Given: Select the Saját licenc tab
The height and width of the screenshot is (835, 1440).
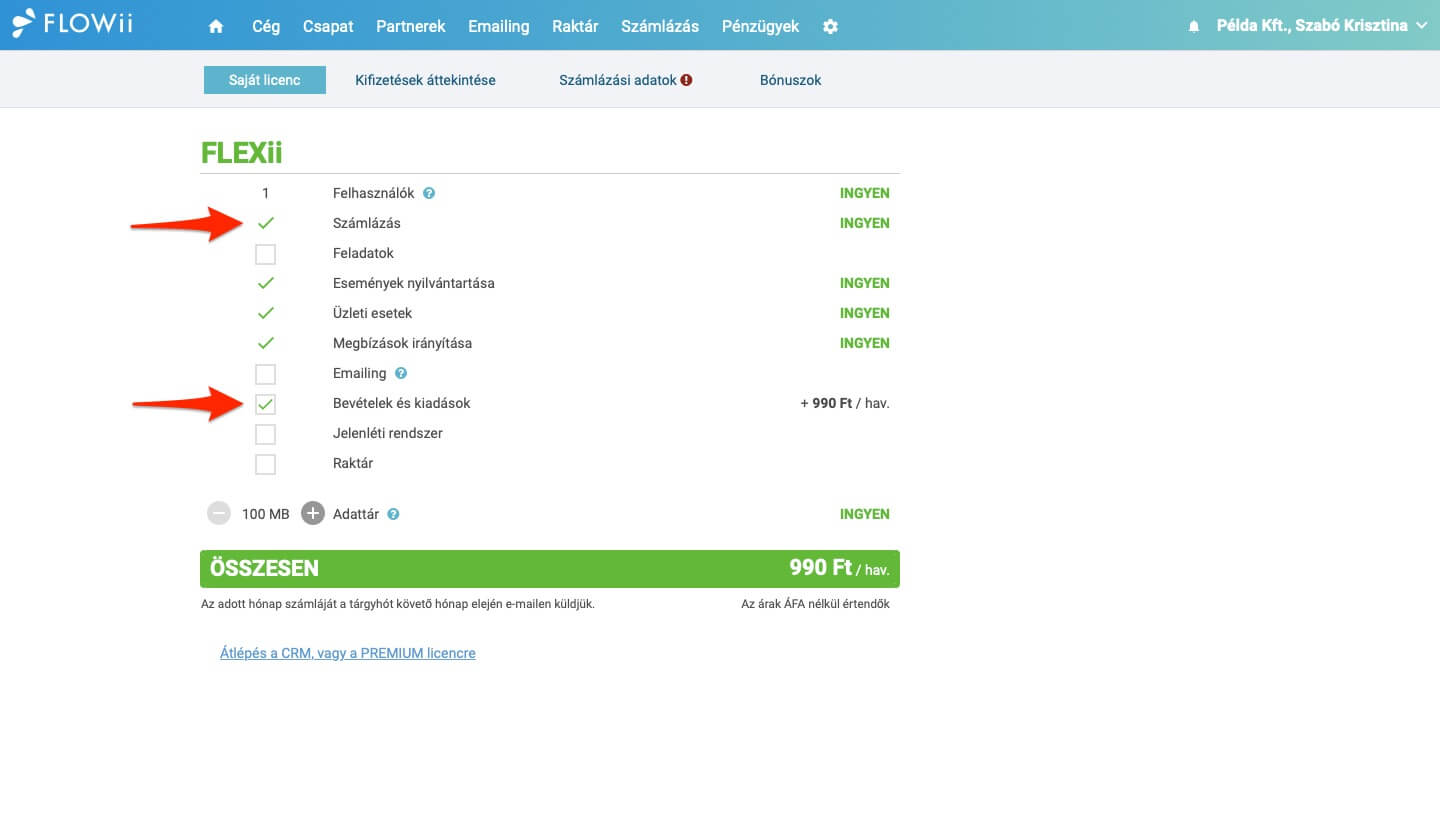Looking at the screenshot, I should point(265,80).
